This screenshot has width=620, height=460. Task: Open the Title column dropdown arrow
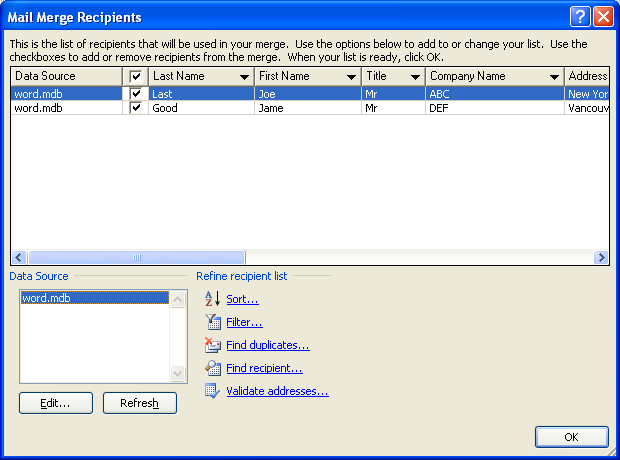[415, 77]
